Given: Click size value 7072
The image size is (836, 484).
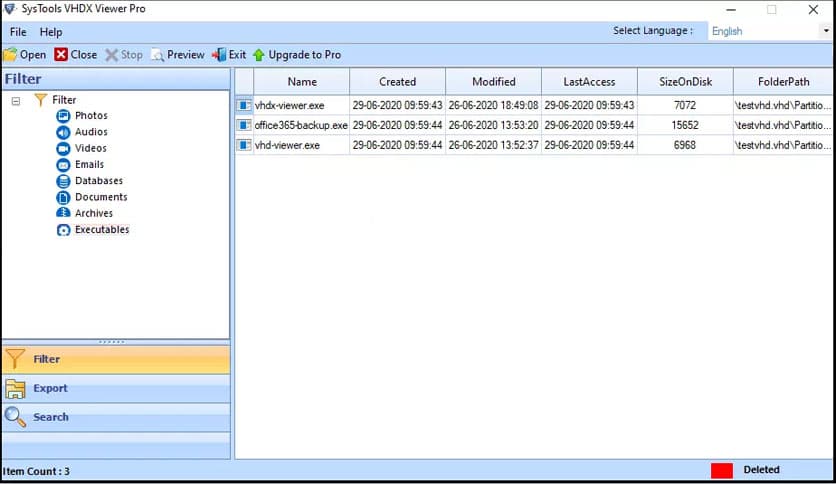Looking at the screenshot, I should (685, 106).
